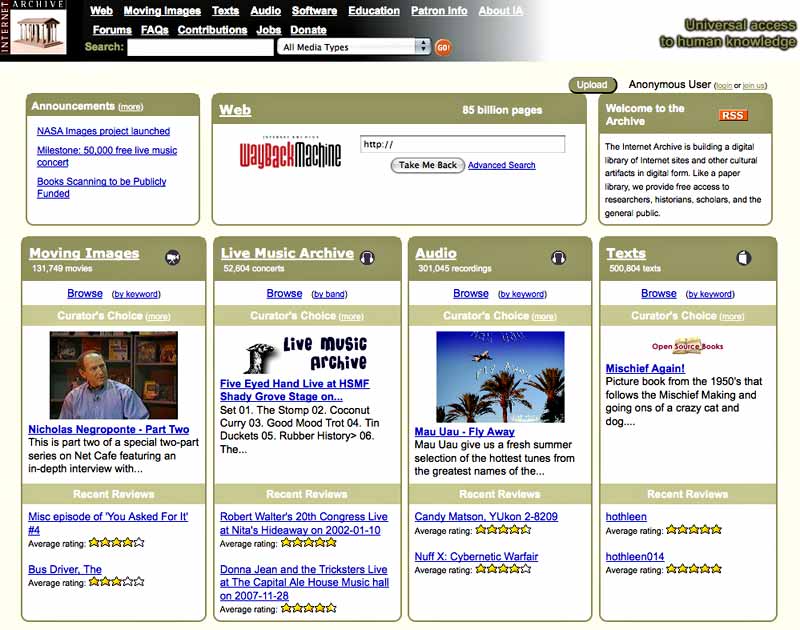Click the Wayback Machine URL input field

[462, 144]
